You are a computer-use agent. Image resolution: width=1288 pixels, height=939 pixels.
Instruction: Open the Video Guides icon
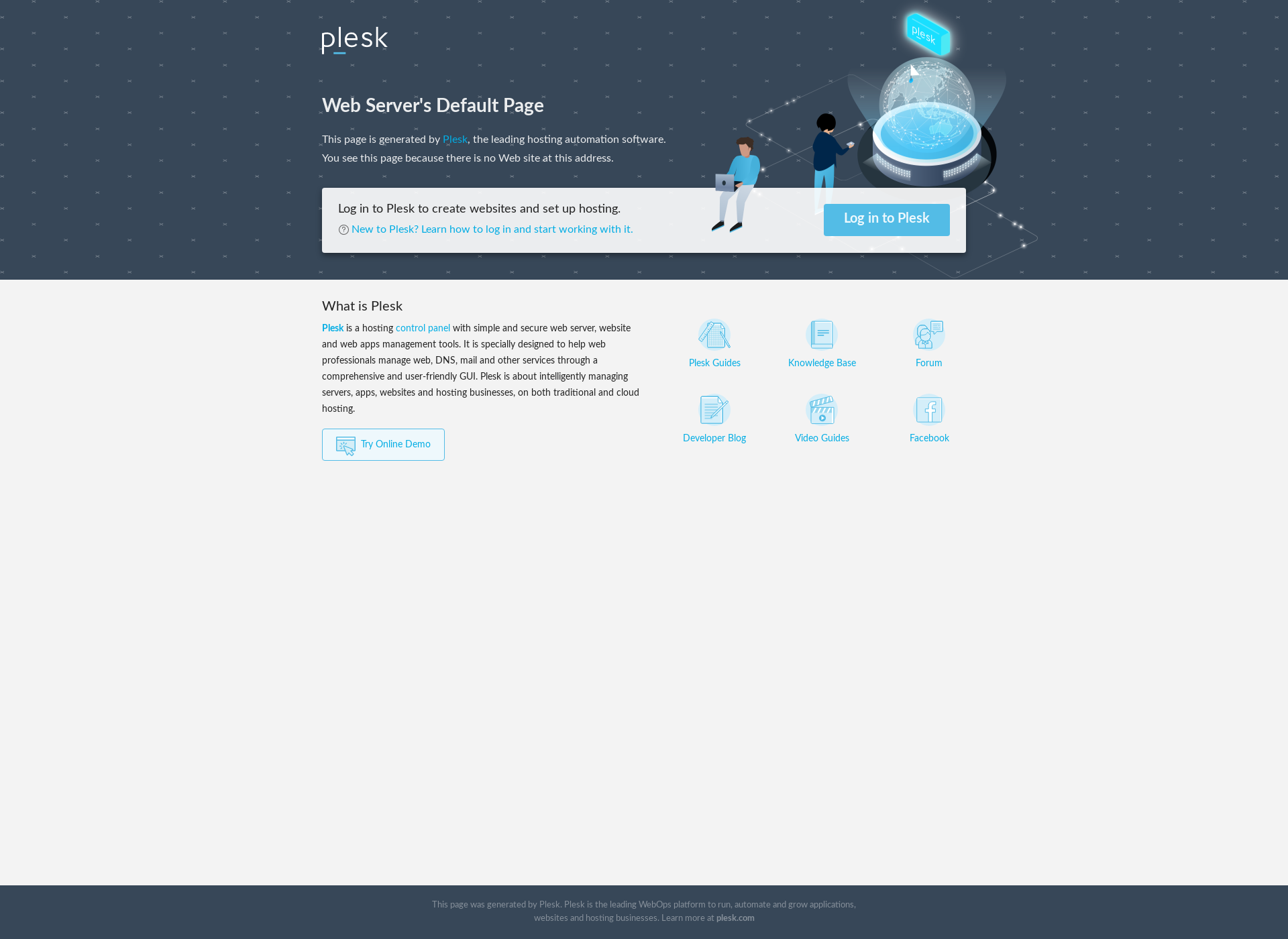pyautogui.click(x=821, y=409)
